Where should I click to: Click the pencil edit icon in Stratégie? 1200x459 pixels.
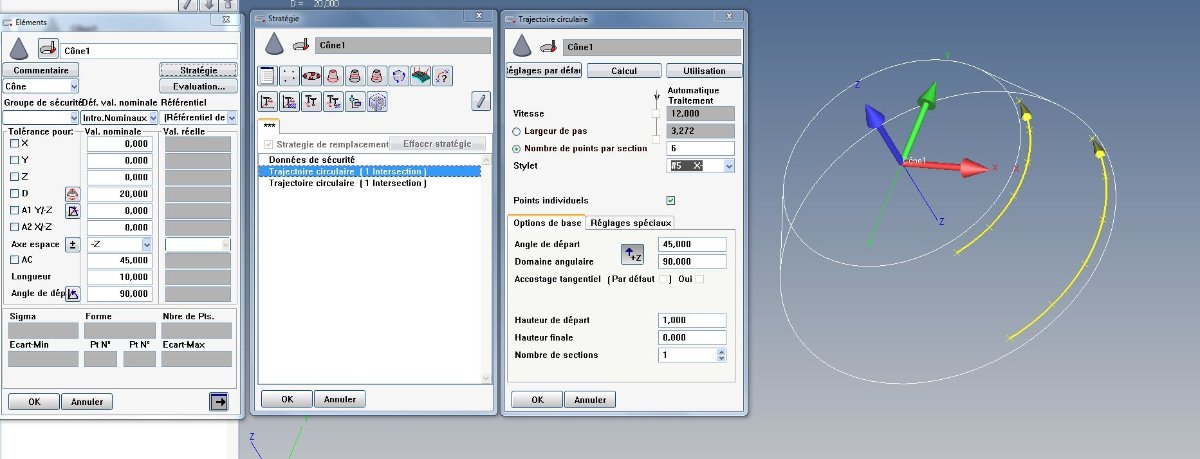click(x=481, y=100)
